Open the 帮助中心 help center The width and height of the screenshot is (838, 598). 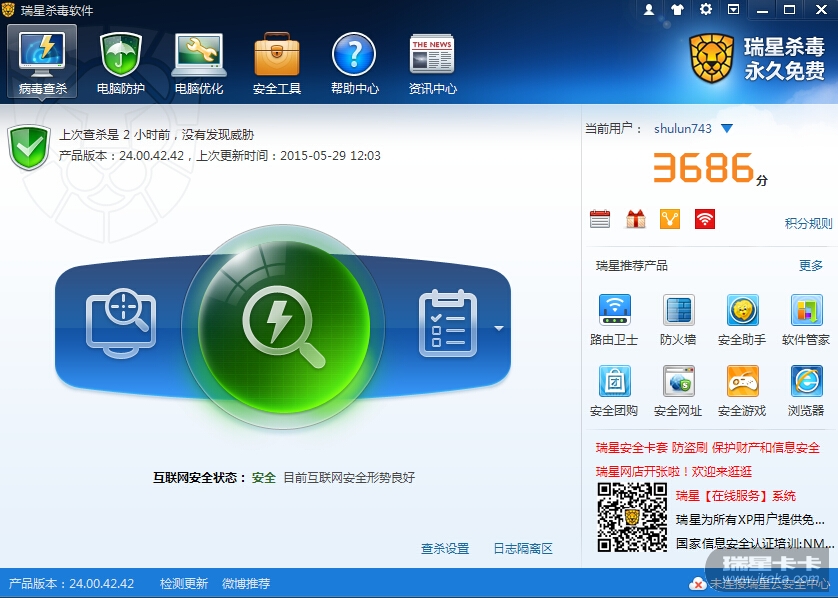click(x=354, y=63)
